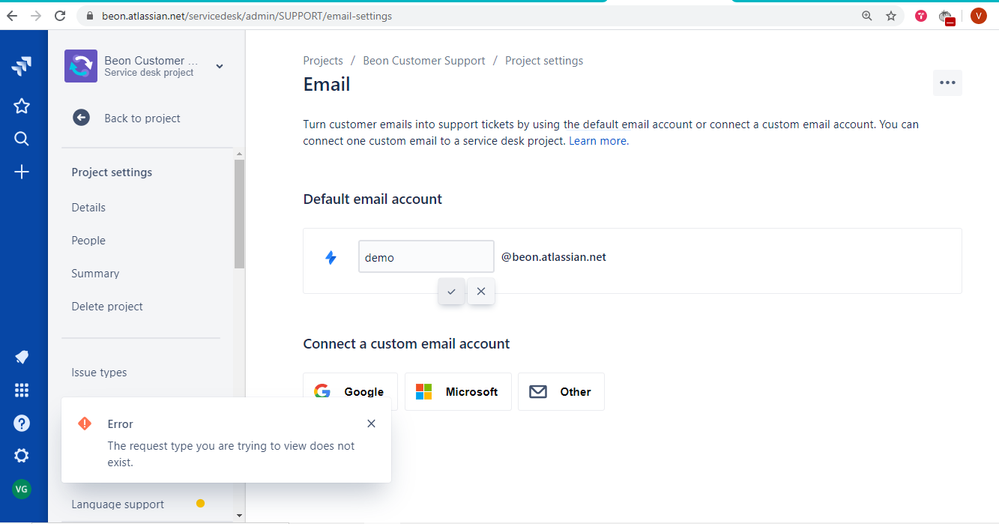
Task: Open the VG profile avatar
Action: pos(22,489)
